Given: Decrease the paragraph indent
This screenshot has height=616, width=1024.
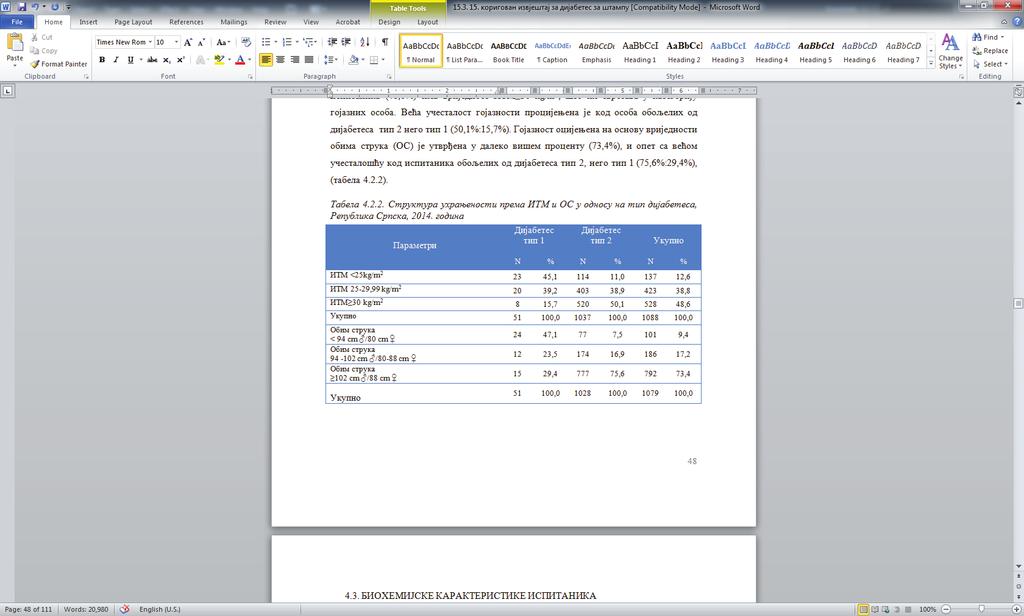Looking at the screenshot, I should click(332, 42).
